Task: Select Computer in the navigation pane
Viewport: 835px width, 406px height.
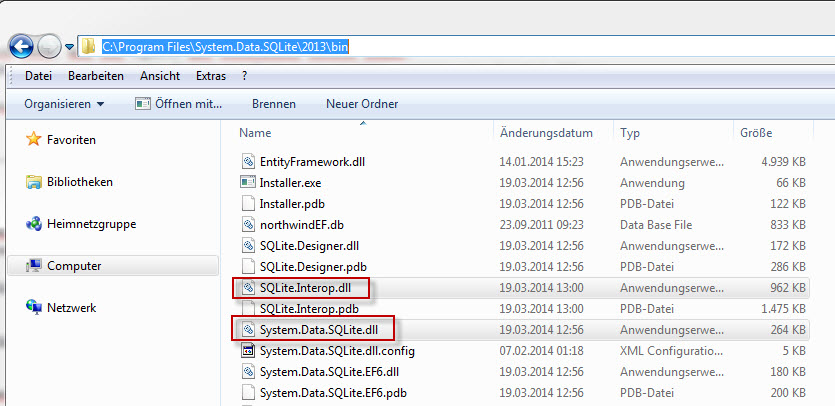Action: 74,265
